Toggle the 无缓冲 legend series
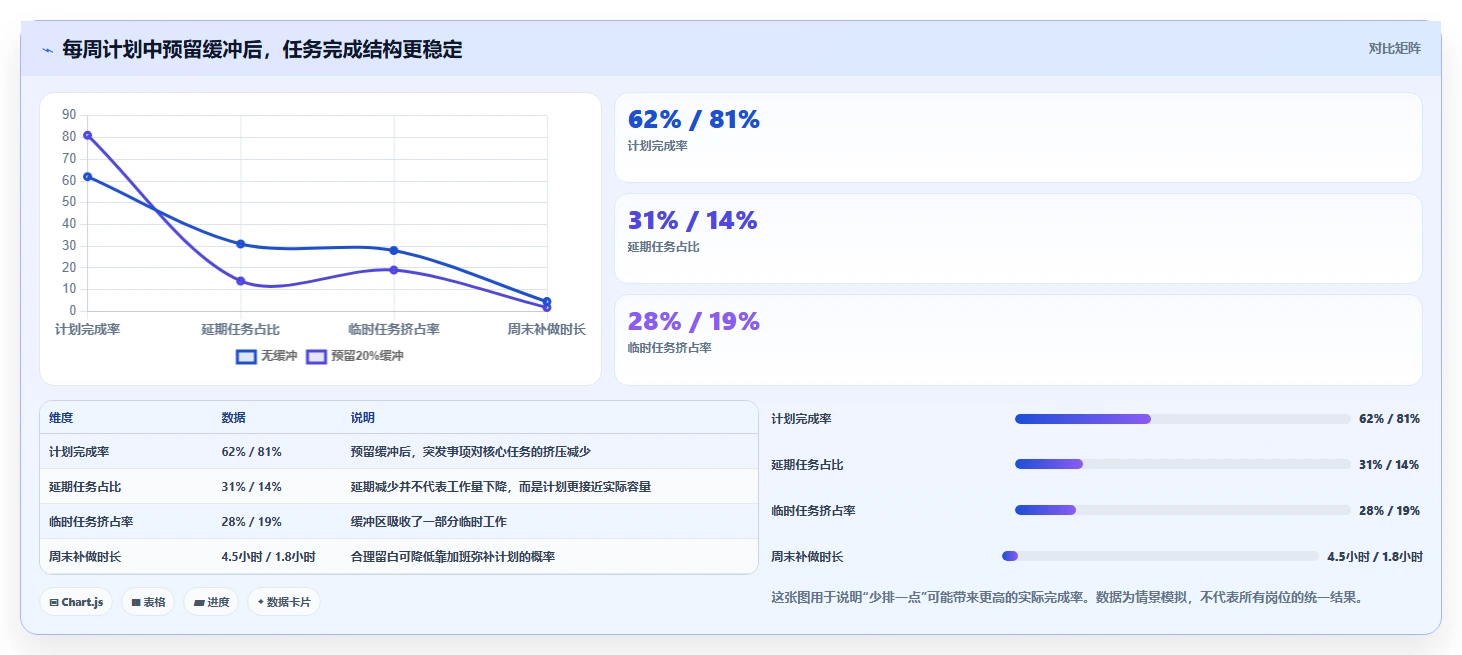The width and height of the screenshot is (1462, 655). pyautogui.click(x=267, y=356)
